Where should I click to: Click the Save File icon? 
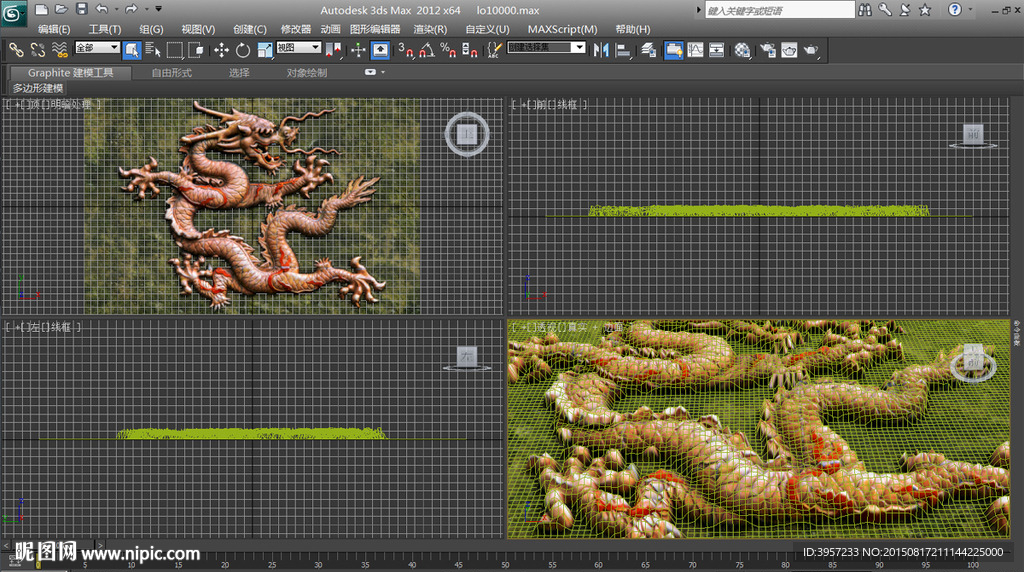pyautogui.click(x=81, y=9)
